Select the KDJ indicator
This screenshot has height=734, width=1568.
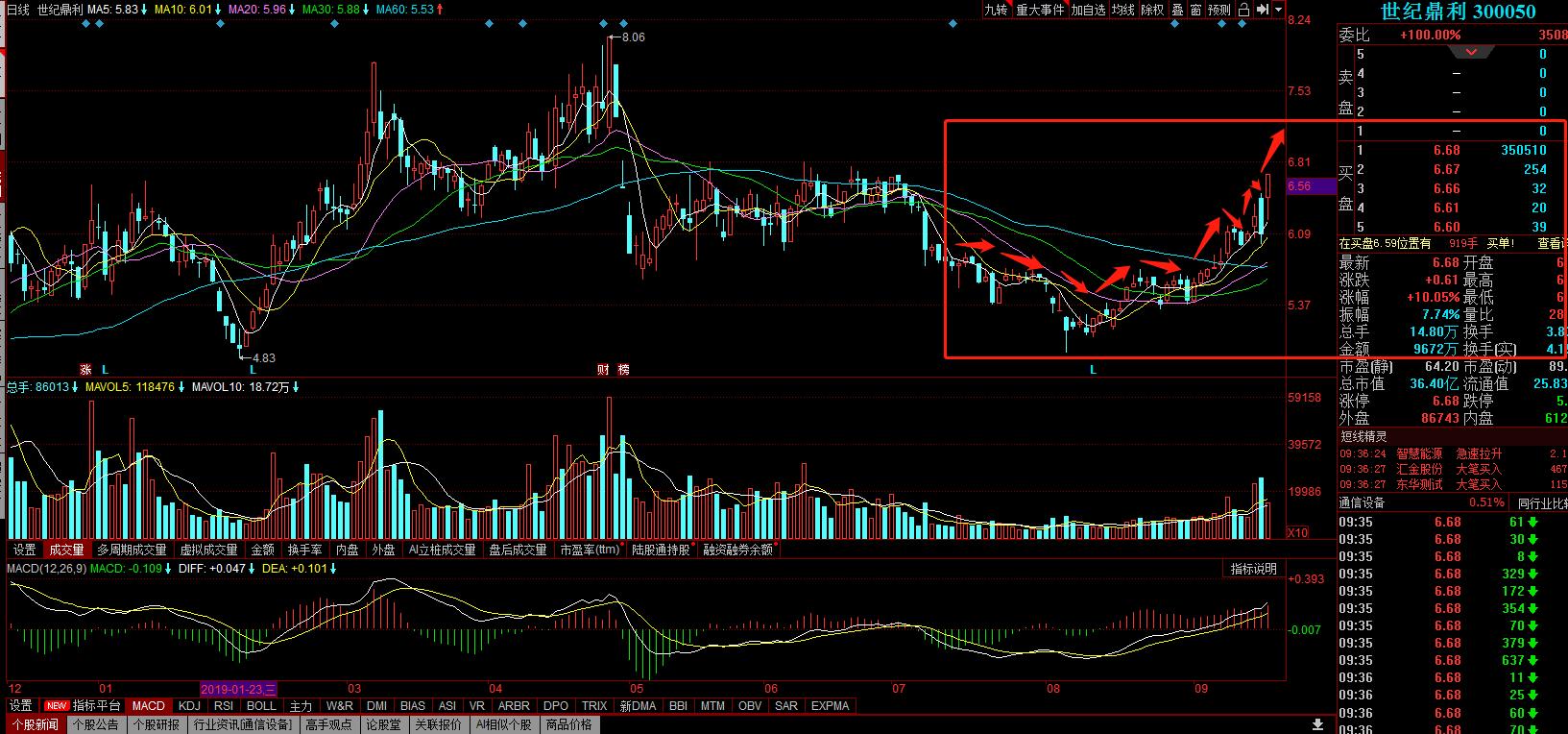(189, 706)
